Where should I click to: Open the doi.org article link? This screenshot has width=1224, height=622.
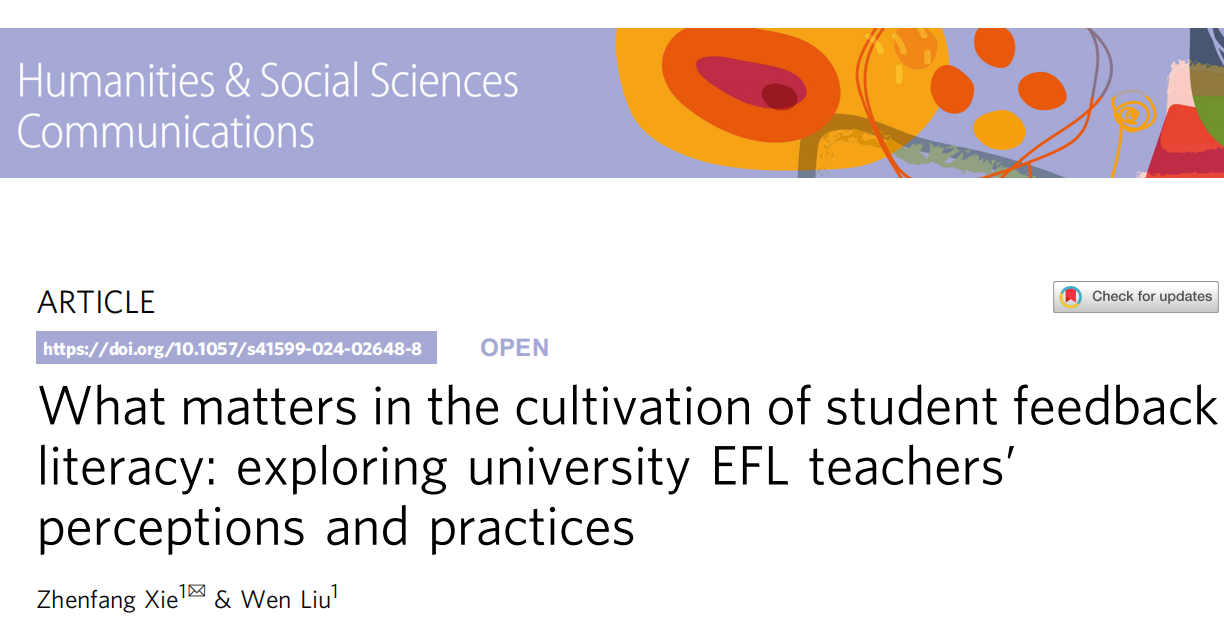tap(236, 348)
